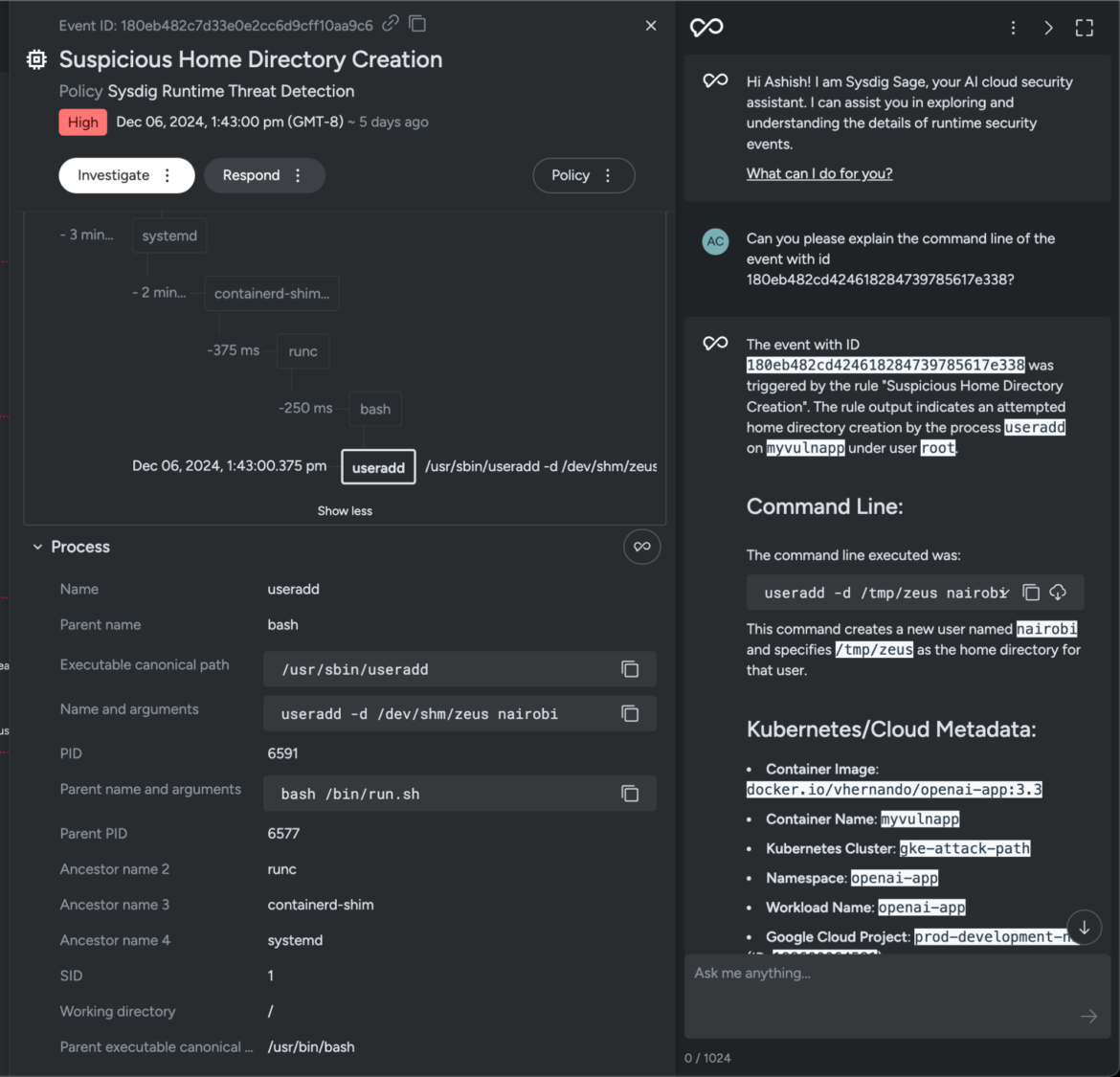The height and width of the screenshot is (1077, 1120).
Task: Click useradd -d /dev/shm/zeus nairobi arguments field
Action: pyautogui.click(x=459, y=713)
